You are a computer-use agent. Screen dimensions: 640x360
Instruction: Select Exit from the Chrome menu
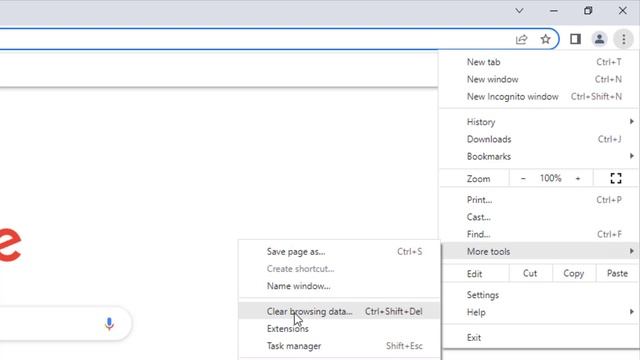539,338
